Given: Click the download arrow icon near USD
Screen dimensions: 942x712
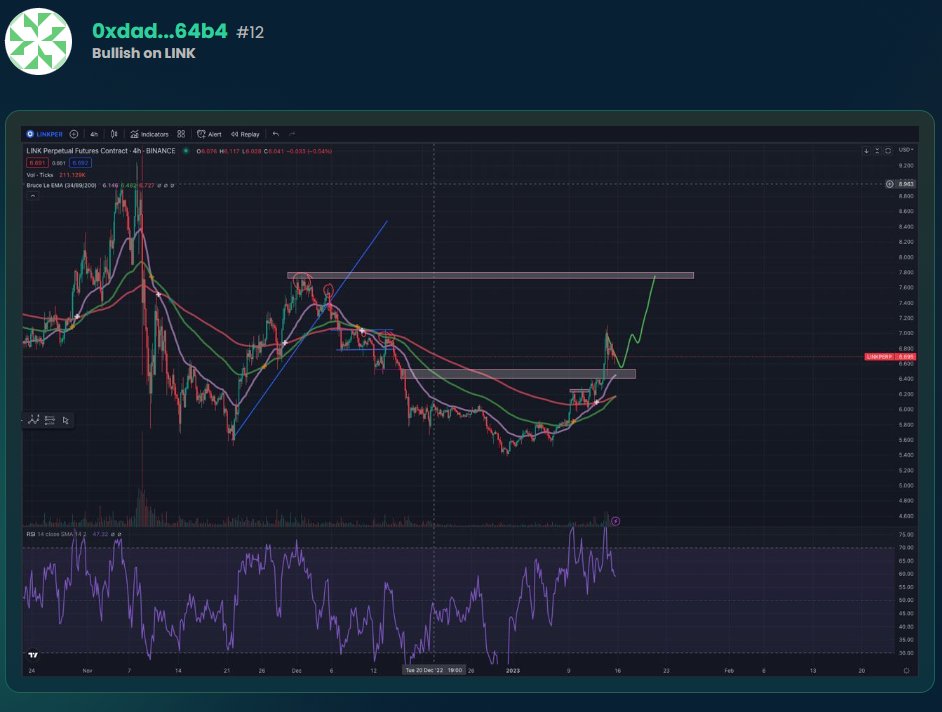Looking at the screenshot, I should [x=866, y=150].
